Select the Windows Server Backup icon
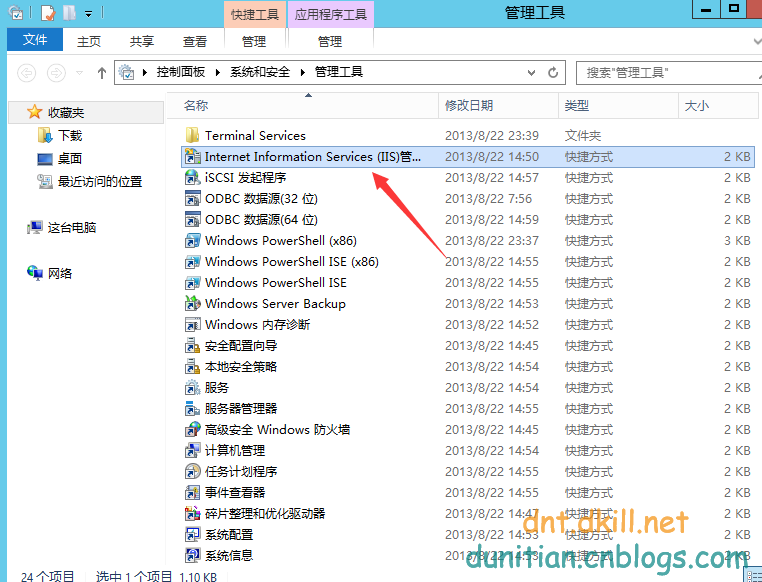This screenshot has width=762, height=582. point(192,303)
